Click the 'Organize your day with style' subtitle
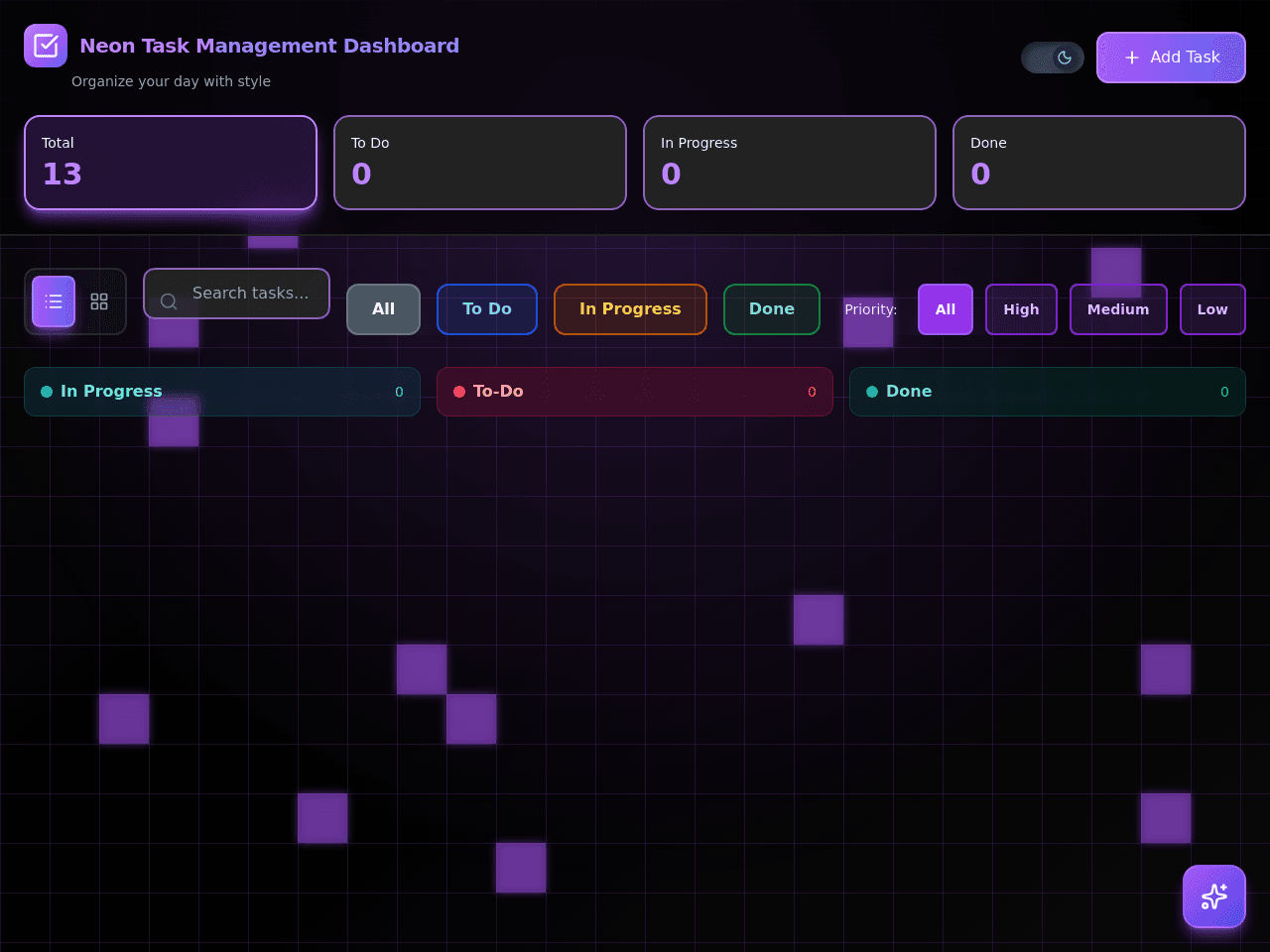 pyautogui.click(x=171, y=81)
